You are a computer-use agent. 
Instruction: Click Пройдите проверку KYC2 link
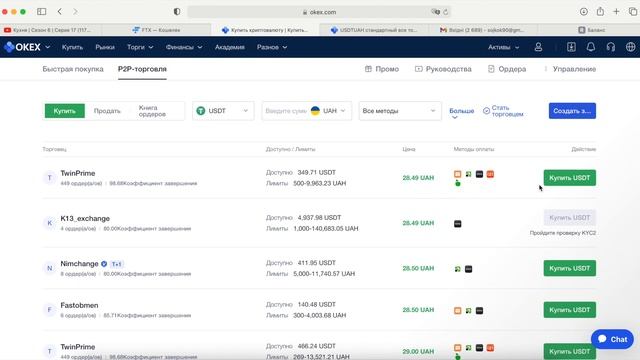coord(562,233)
